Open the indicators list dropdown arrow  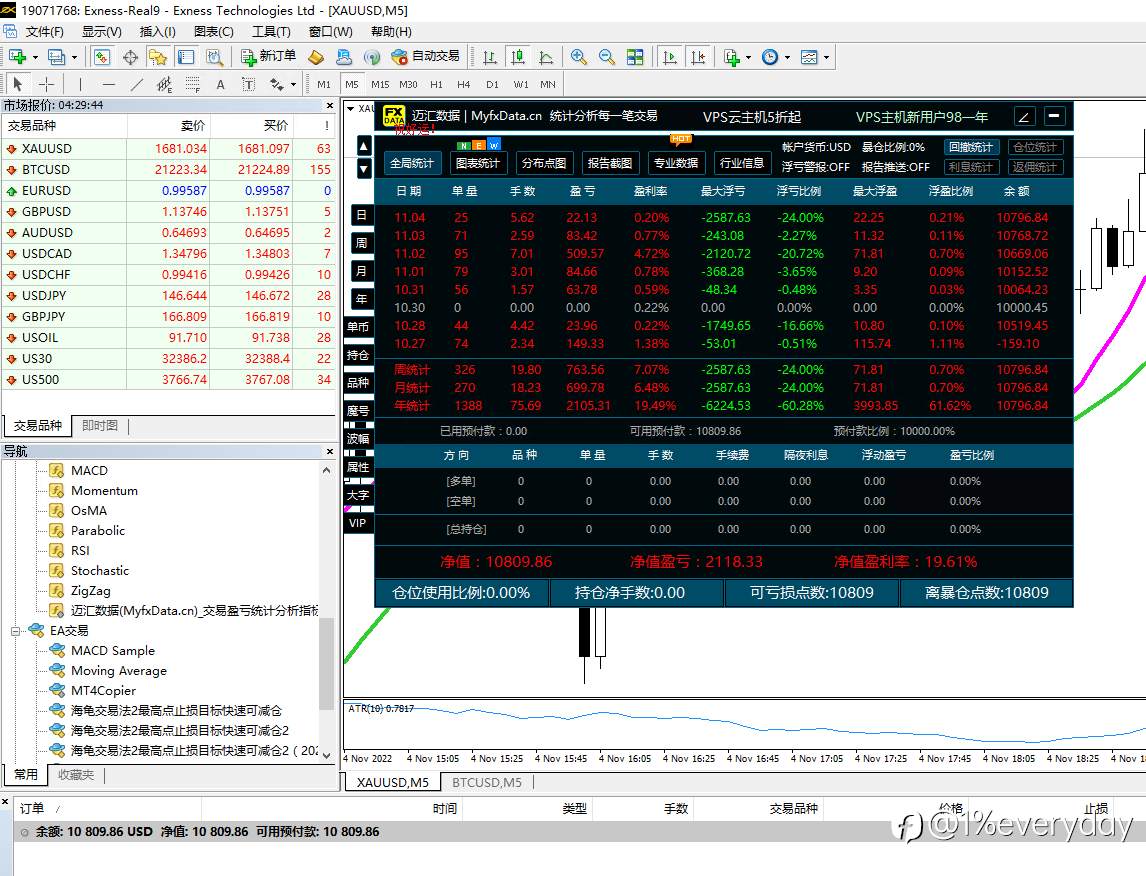click(x=748, y=57)
